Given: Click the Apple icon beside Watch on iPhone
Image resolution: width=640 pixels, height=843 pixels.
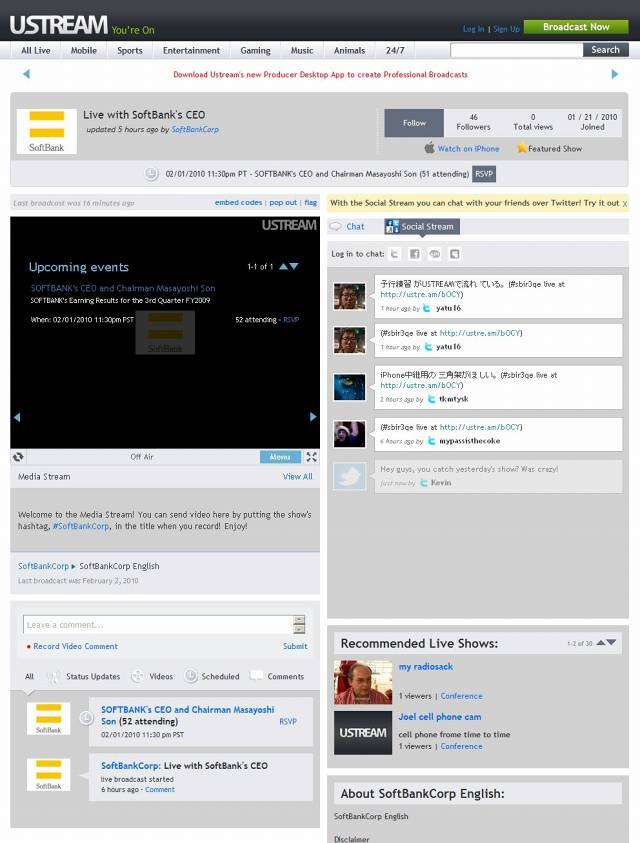Looking at the screenshot, I should click(429, 148).
